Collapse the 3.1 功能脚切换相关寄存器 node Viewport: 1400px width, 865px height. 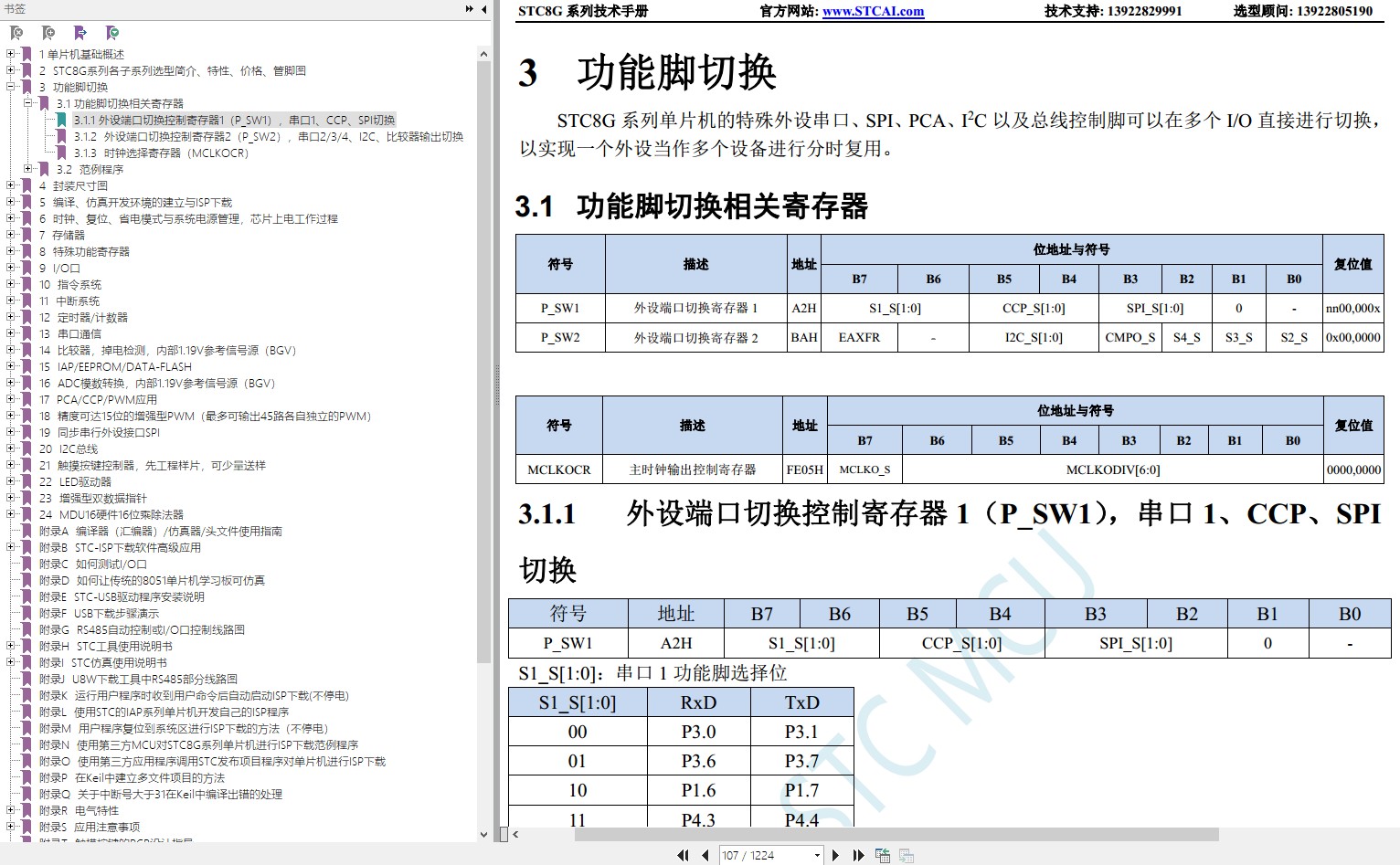tap(28, 103)
